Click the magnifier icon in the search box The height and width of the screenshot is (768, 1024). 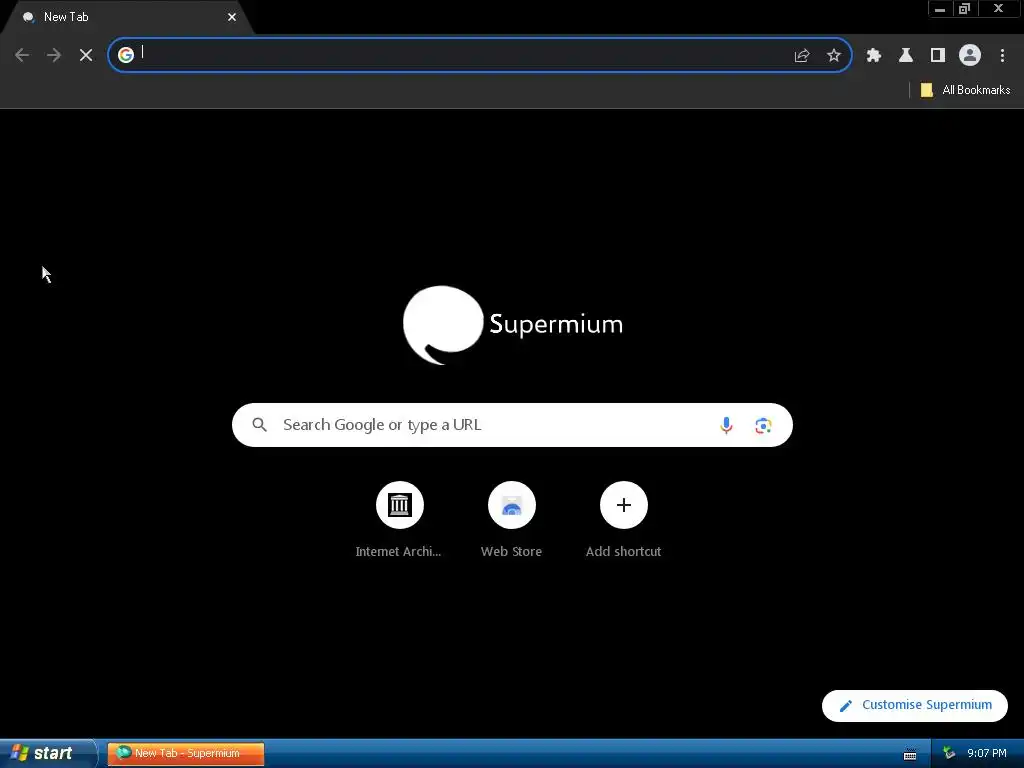pos(259,425)
